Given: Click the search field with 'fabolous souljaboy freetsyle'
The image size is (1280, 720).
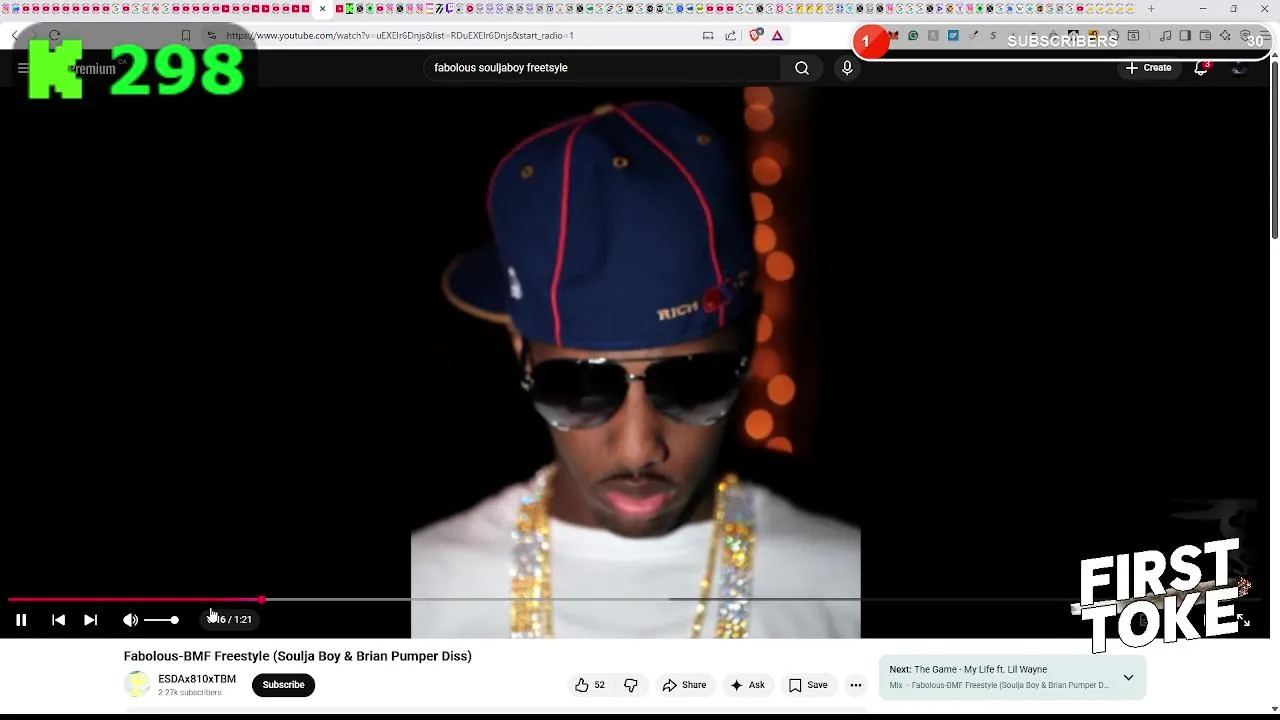Looking at the screenshot, I should point(600,68).
